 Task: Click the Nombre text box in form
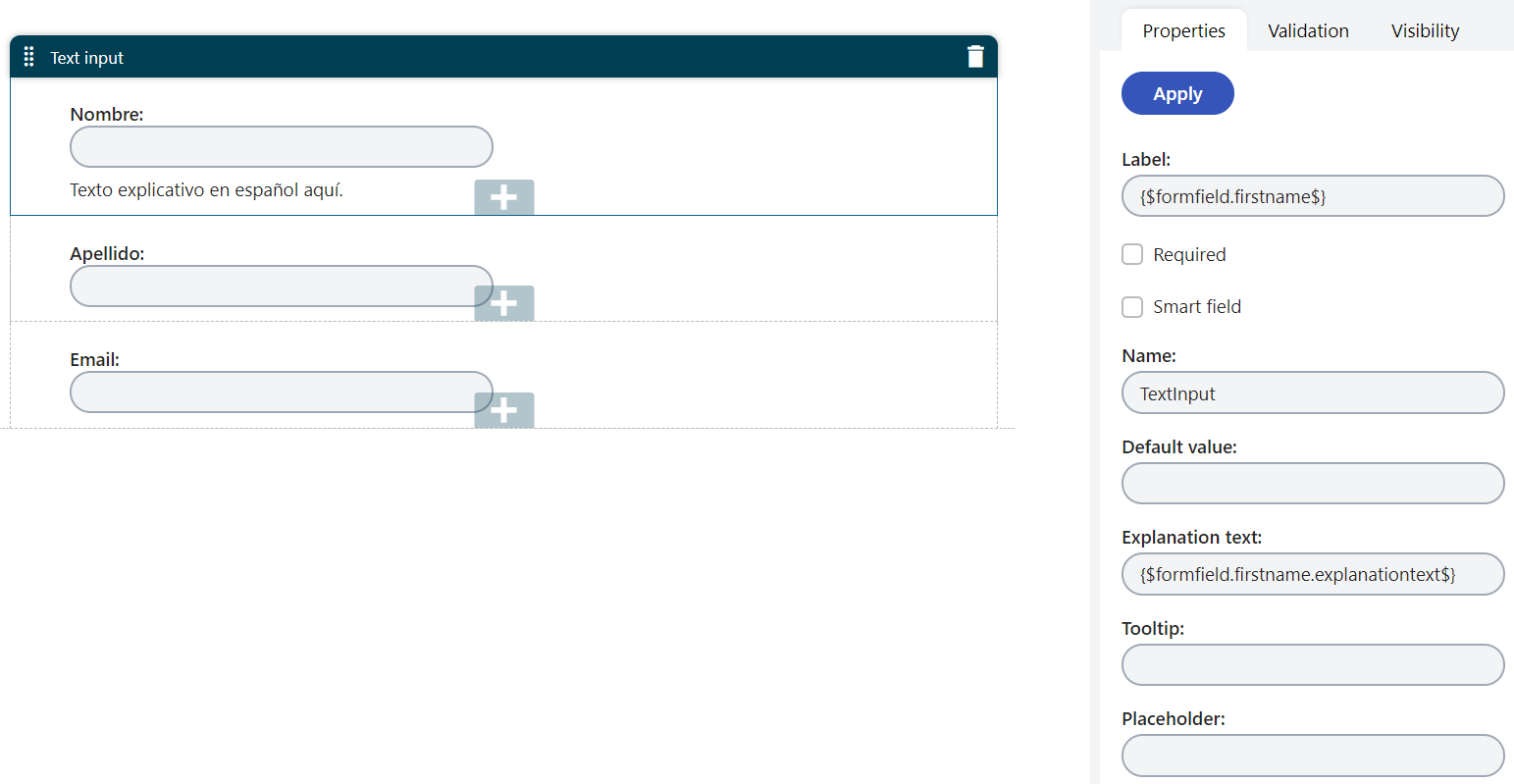[x=282, y=146]
